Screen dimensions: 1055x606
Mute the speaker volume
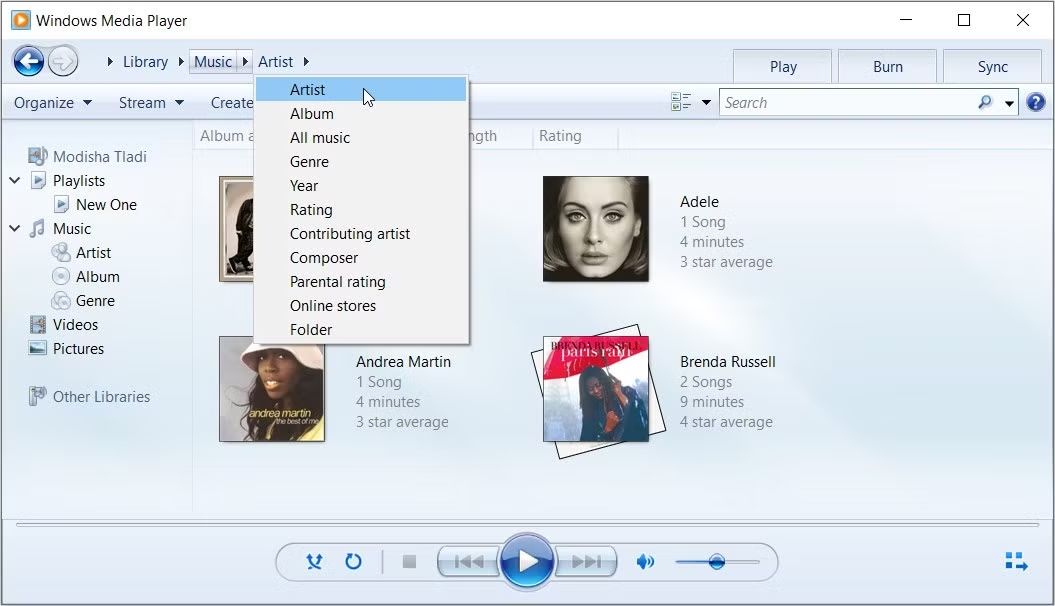pos(645,562)
